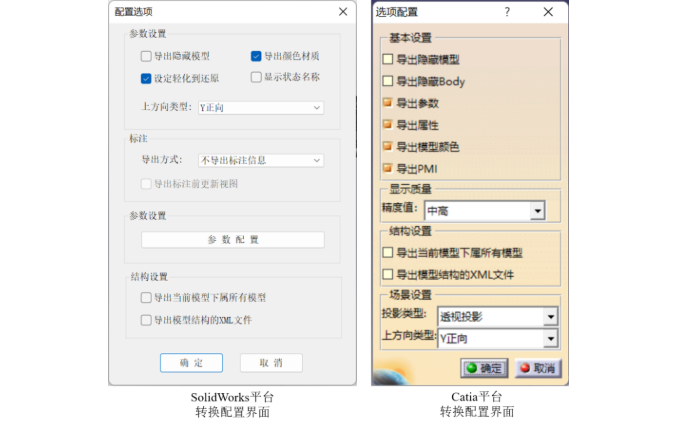Check 导出模型结构的XML文件 in Catia dialog
688x426 pixels.
(388, 275)
